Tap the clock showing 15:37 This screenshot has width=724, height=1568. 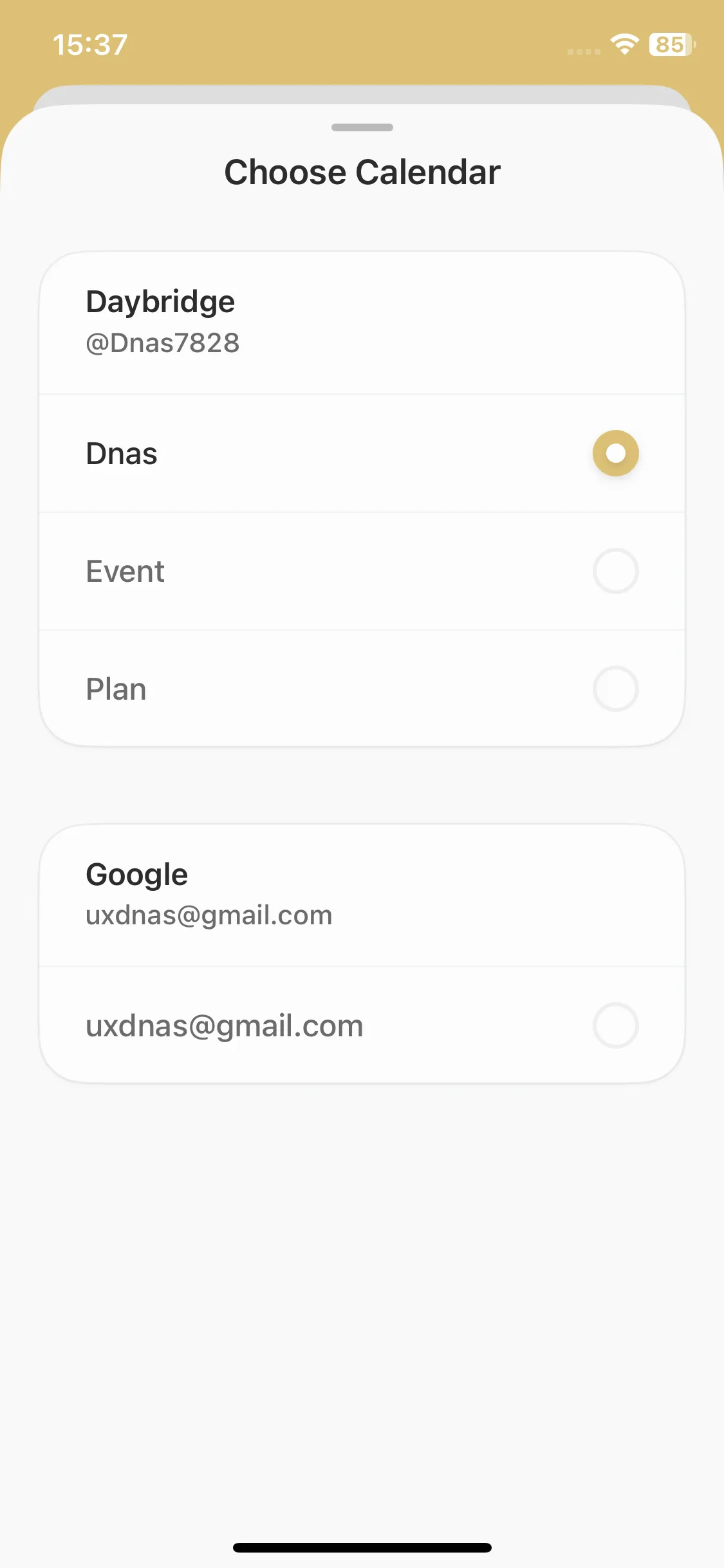pyautogui.click(x=90, y=44)
